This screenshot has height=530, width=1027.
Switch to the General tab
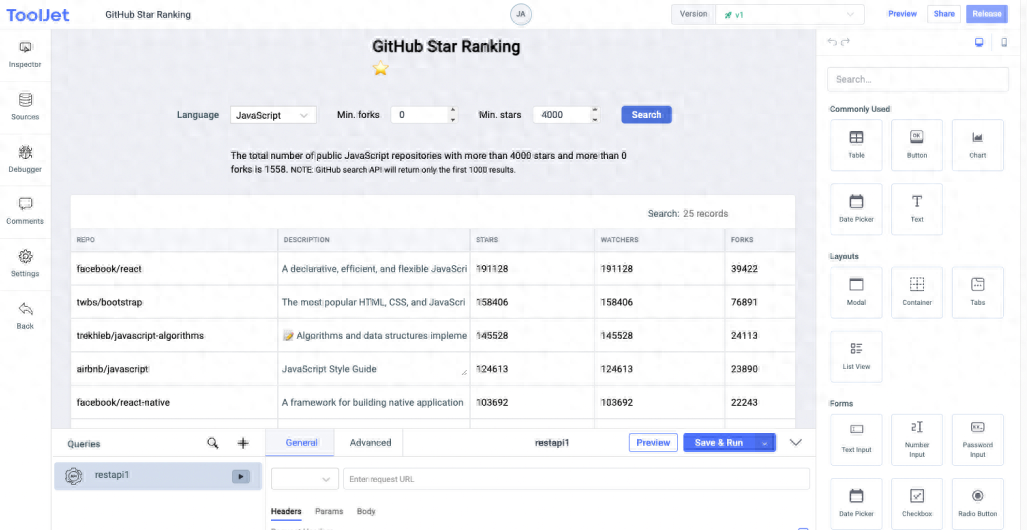coord(301,443)
